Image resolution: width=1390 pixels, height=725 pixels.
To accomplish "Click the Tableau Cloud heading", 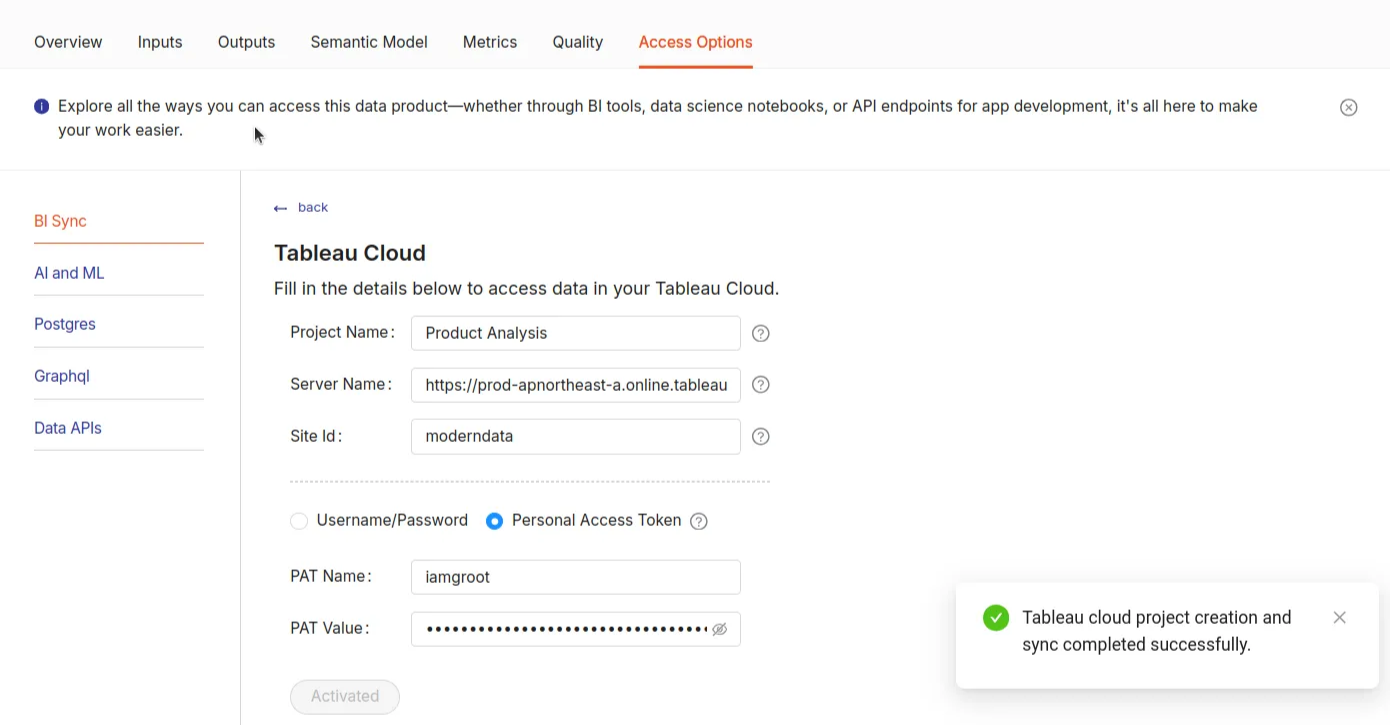I will pos(350,253).
